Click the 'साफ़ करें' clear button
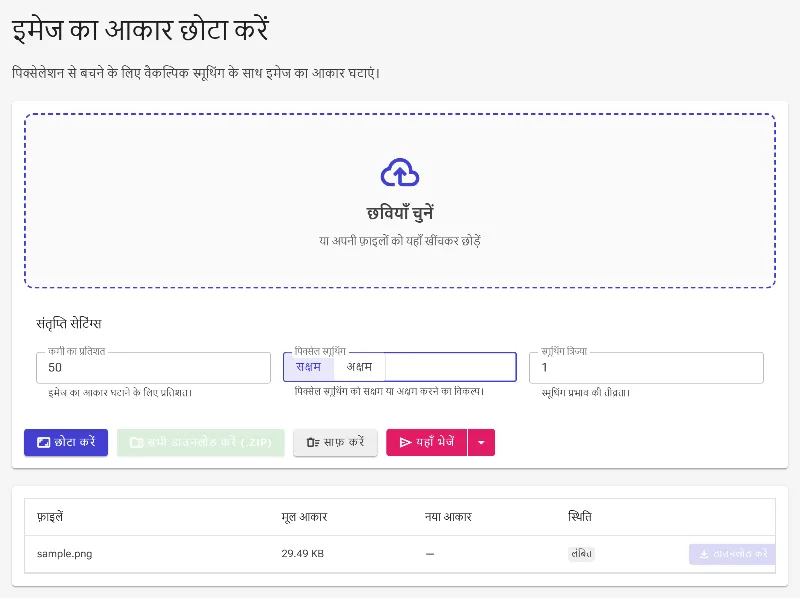This screenshot has height=598, width=800. coord(335,442)
